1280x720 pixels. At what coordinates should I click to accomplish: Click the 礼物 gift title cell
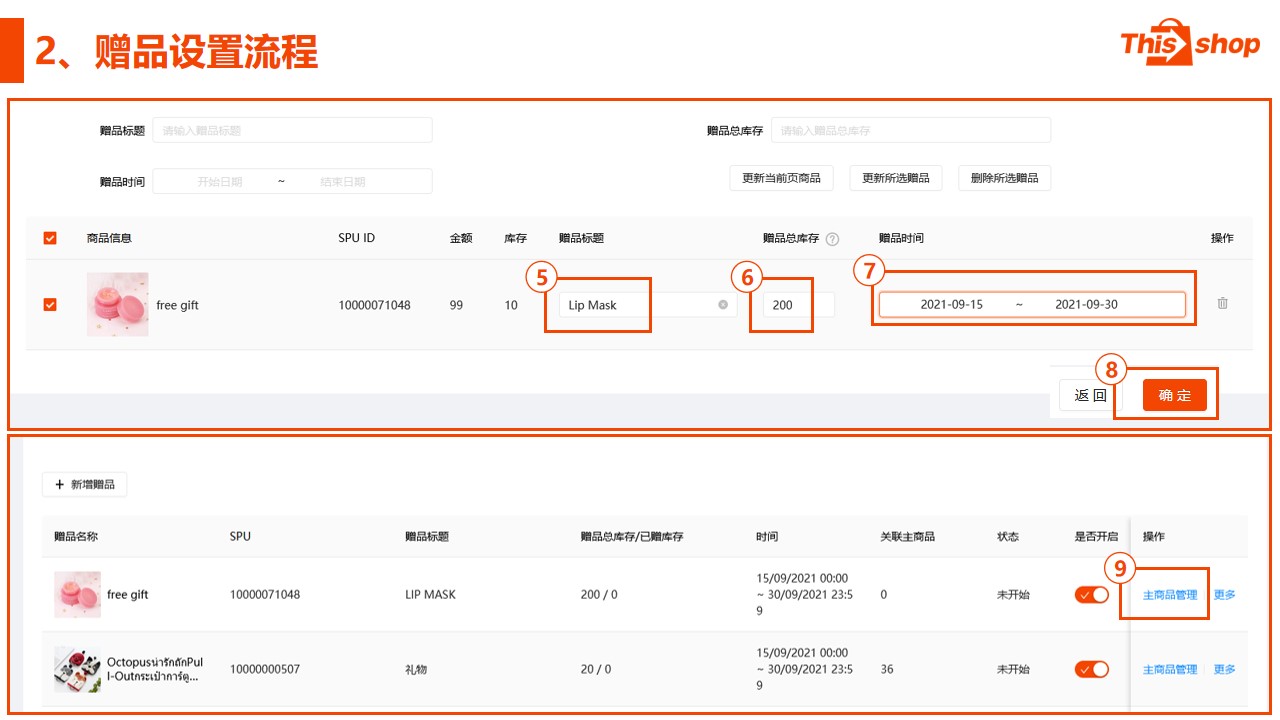(x=416, y=669)
